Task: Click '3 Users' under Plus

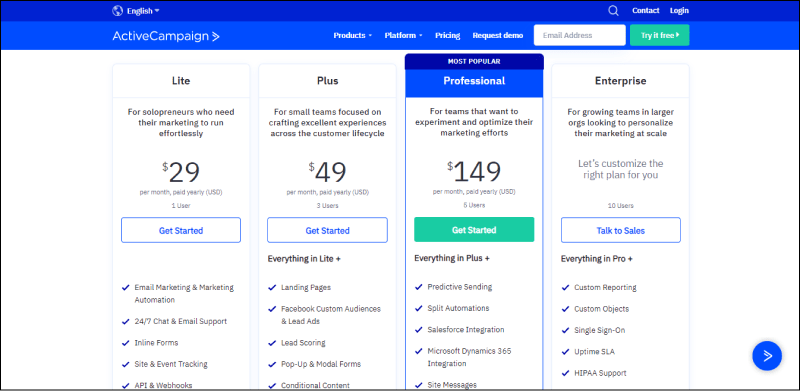Action: (328, 206)
